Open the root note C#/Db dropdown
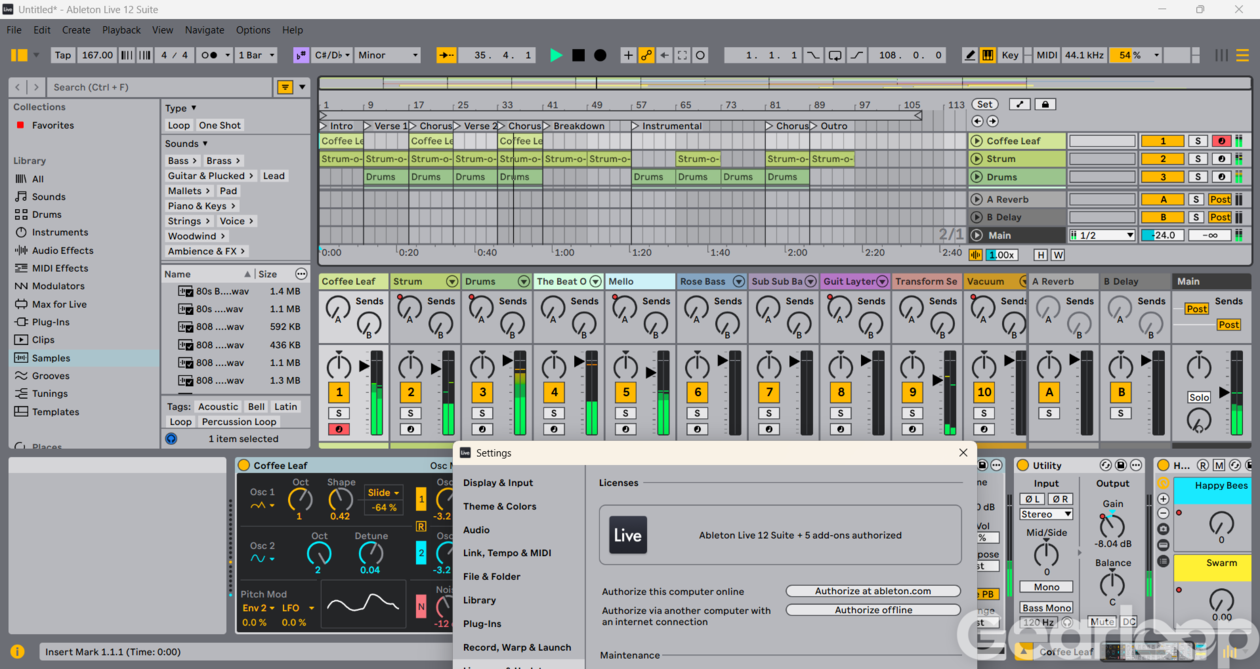The image size is (1260, 669). click(x=331, y=56)
